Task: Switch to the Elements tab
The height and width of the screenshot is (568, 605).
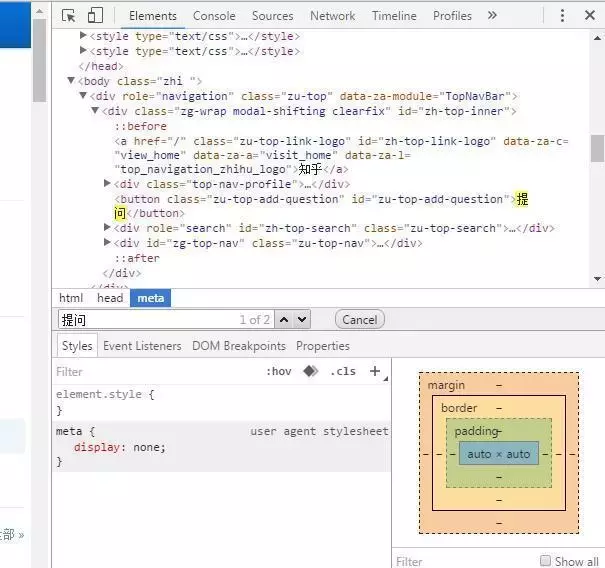Action: [x=153, y=16]
